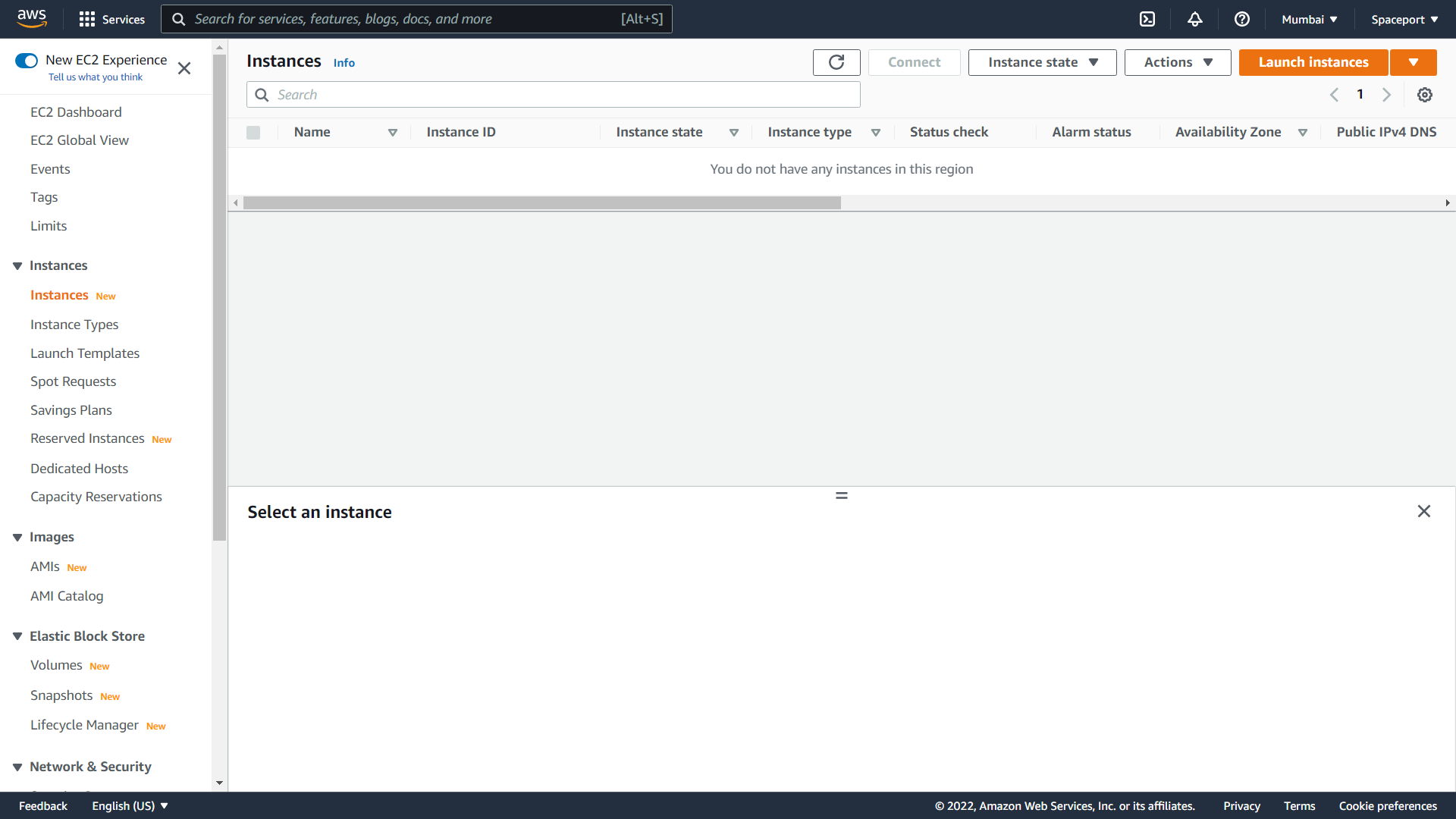Open the Spaceport account menu

pos(1404,19)
